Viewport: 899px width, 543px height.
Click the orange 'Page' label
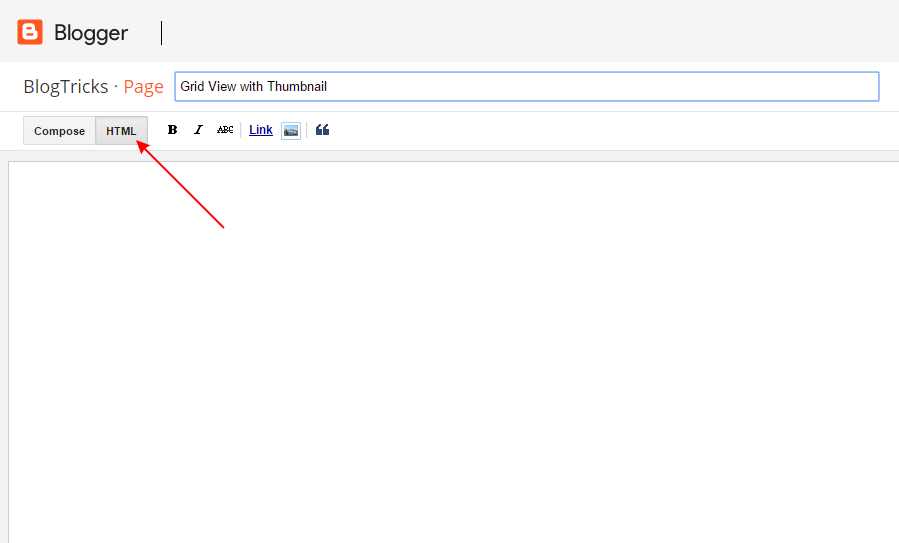[x=143, y=87]
